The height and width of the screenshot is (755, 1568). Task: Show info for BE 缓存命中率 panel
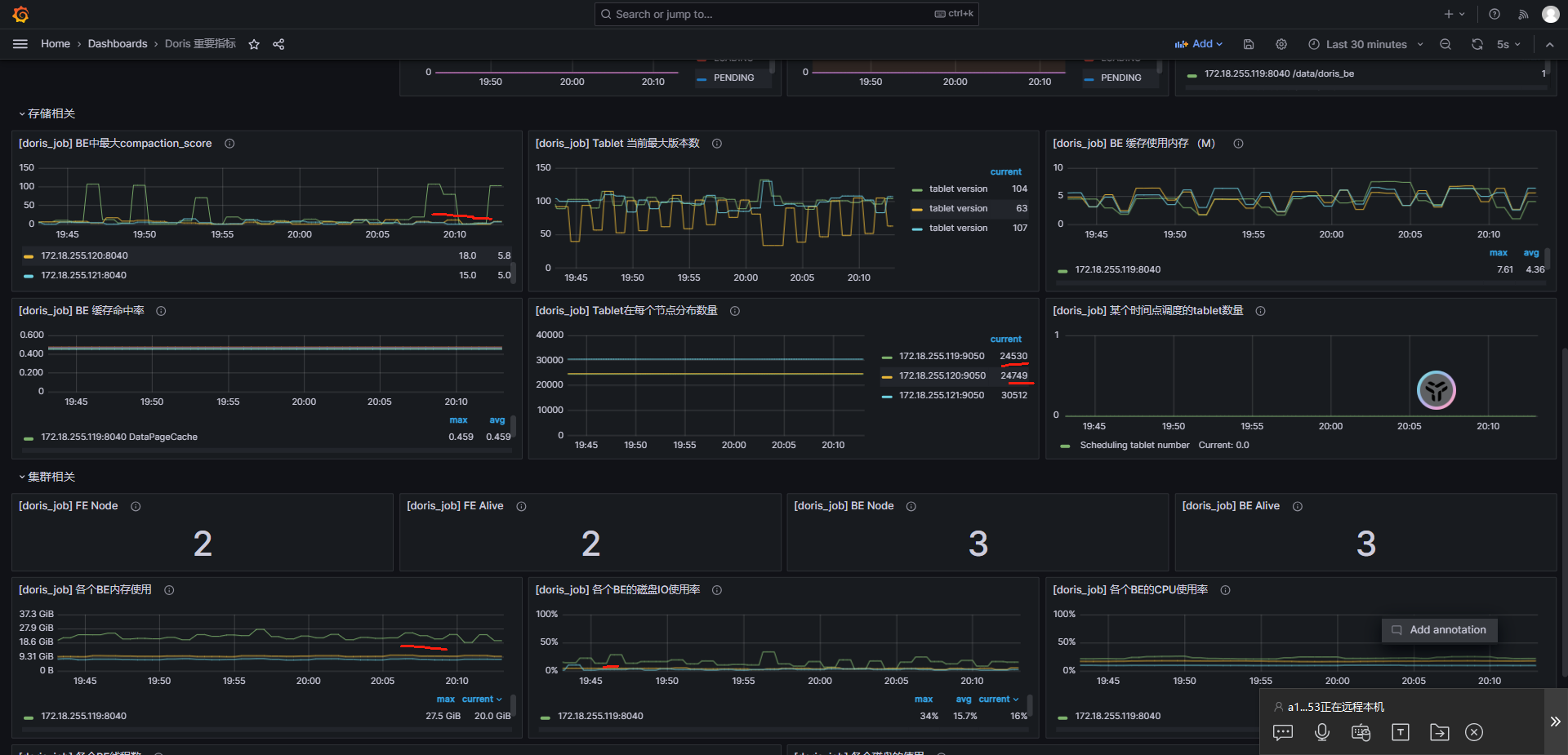coord(161,311)
